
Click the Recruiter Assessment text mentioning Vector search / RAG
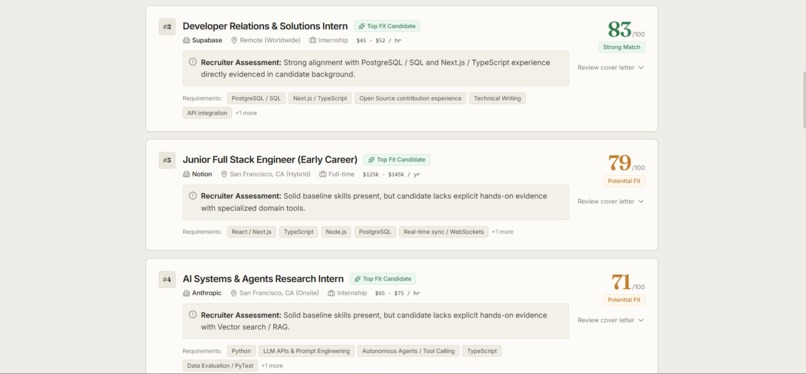point(374,321)
